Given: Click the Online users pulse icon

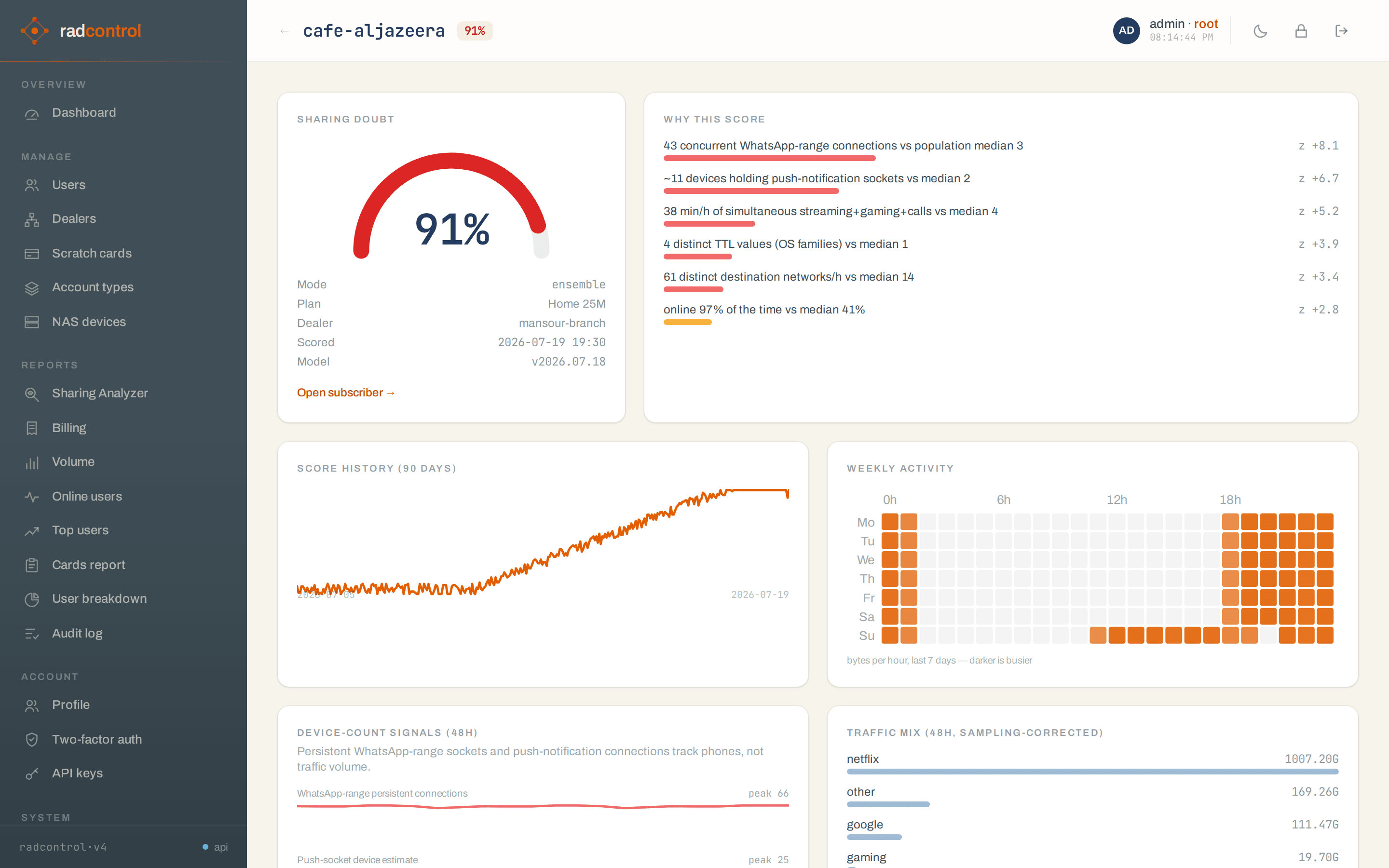Looking at the screenshot, I should (32, 497).
